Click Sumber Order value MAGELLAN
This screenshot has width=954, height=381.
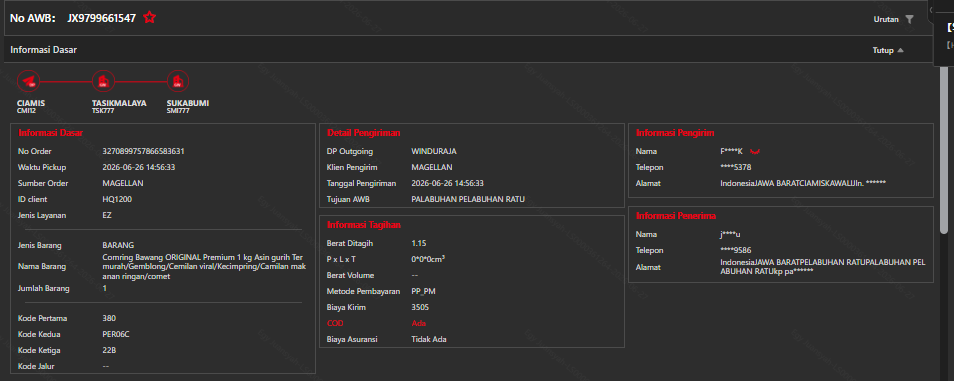(x=123, y=183)
